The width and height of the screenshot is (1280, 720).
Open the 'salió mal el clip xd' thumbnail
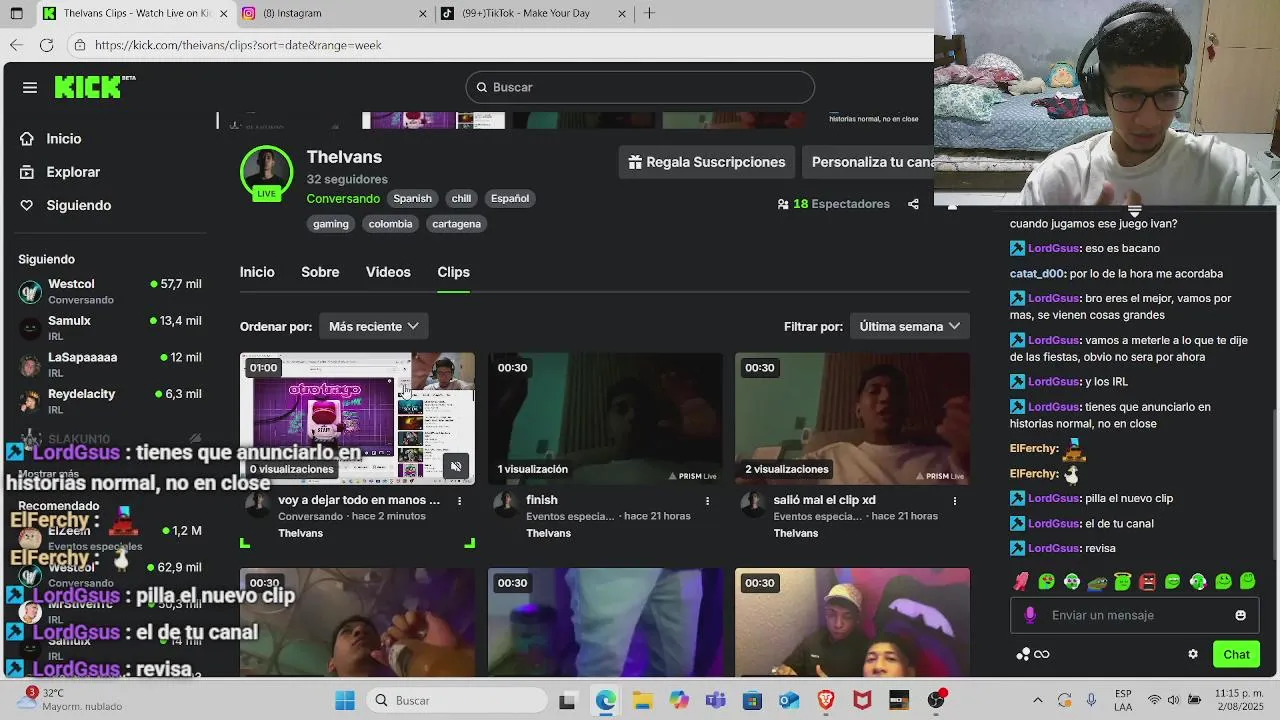(x=852, y=418)
